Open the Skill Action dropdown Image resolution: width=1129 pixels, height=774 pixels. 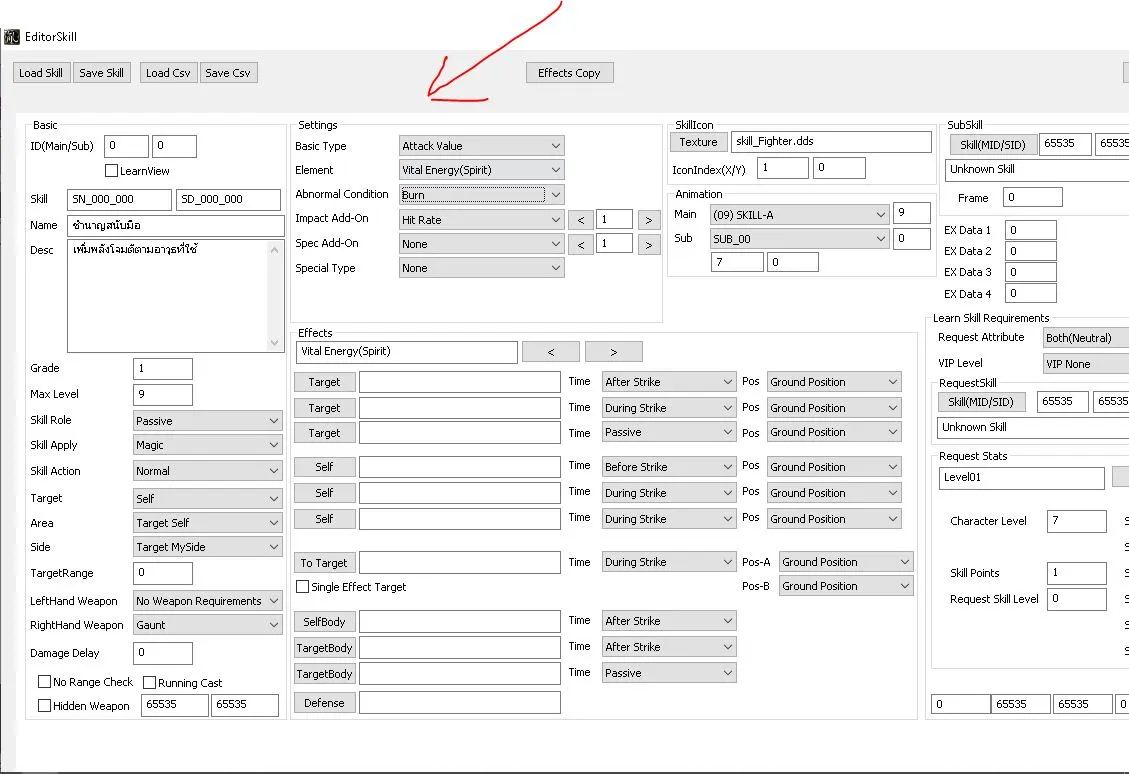[207, 471]
